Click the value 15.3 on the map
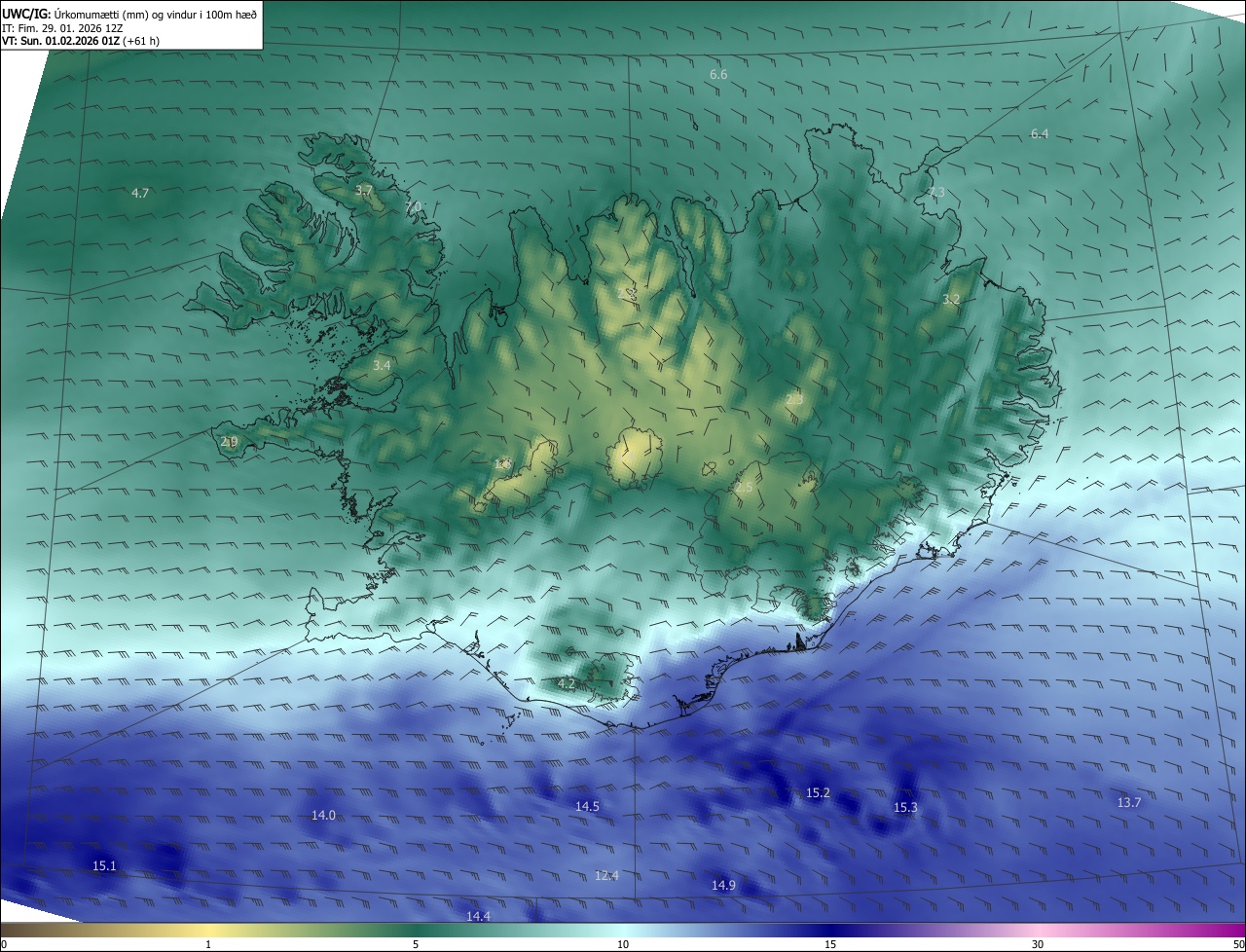Image resolution: width=1246 pixels, height=952 pixels. tap(905, 807)
